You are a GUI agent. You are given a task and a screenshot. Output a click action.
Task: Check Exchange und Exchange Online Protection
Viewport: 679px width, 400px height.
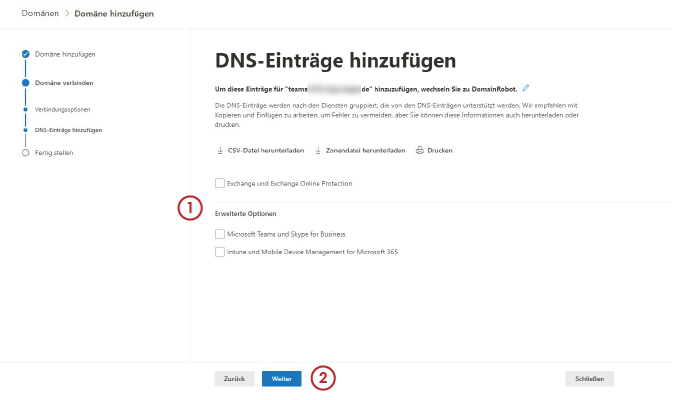tap(220, 183)
